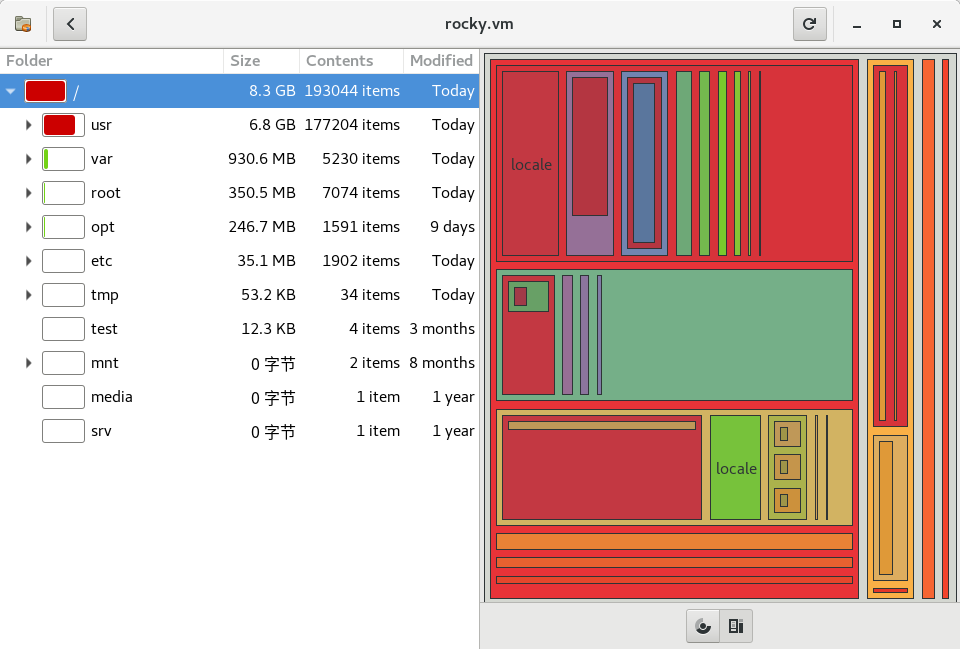Switch to the rings chart view
960x649 pixels.
point(703,626)
